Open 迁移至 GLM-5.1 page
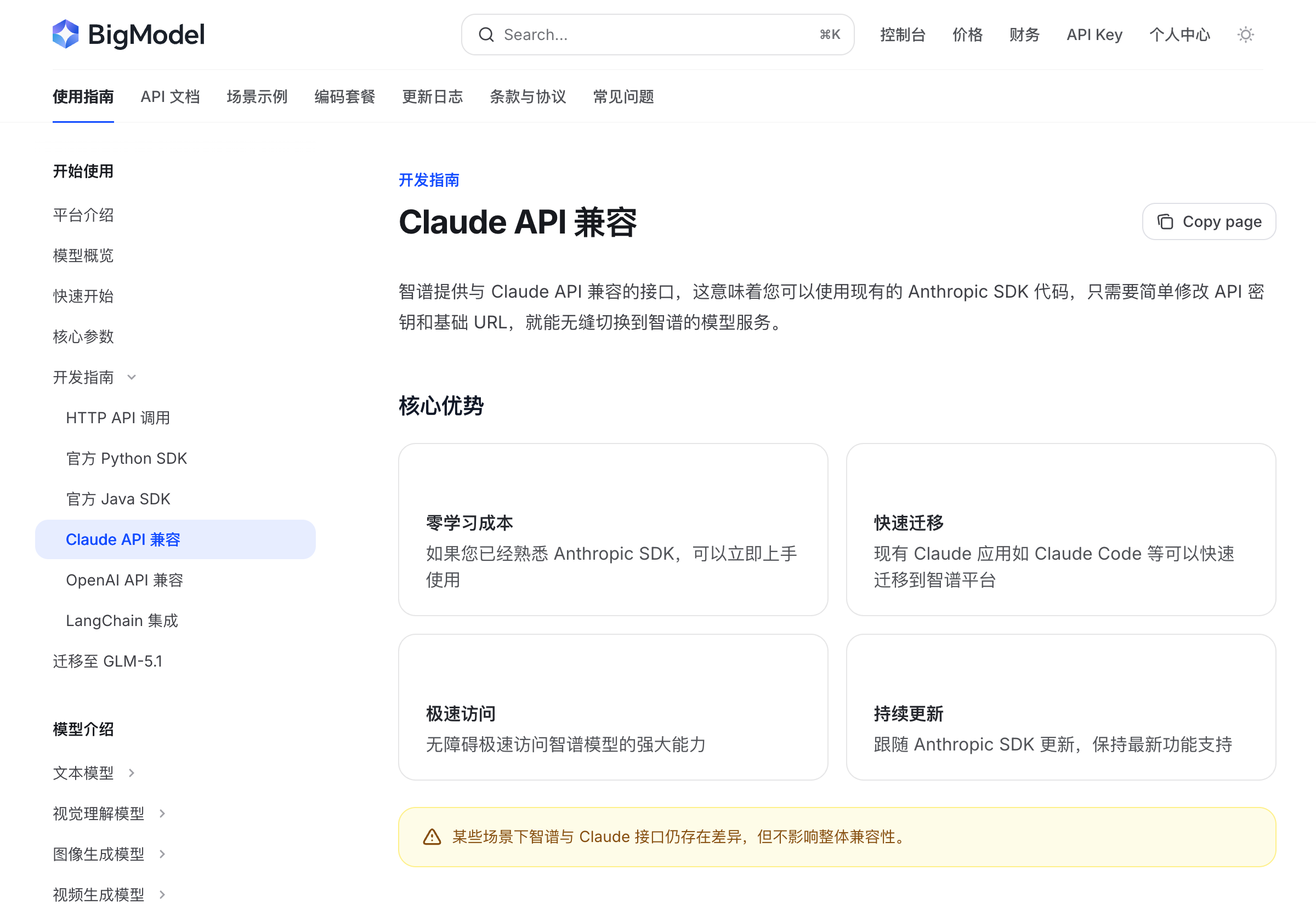 (x=107, y=662)
